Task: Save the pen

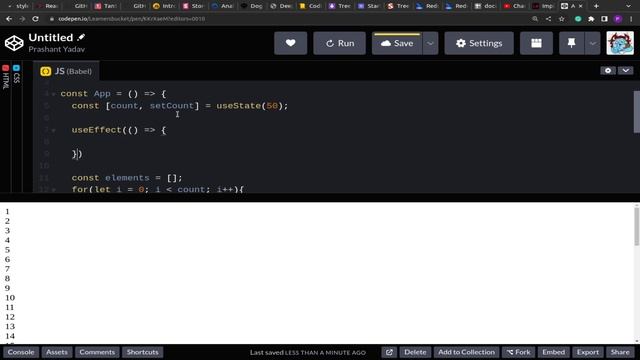Action: [x=397, y=43]
